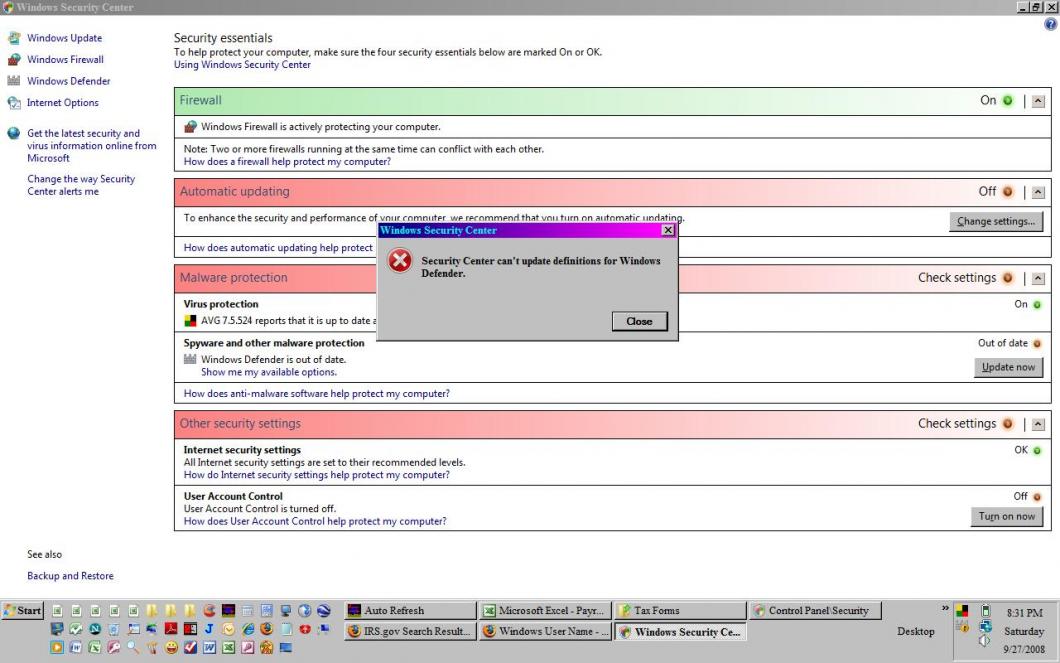
Task: Switch to Microsoft Excel taskbar window
Action: pyautogui.click(x=546, y=610)
